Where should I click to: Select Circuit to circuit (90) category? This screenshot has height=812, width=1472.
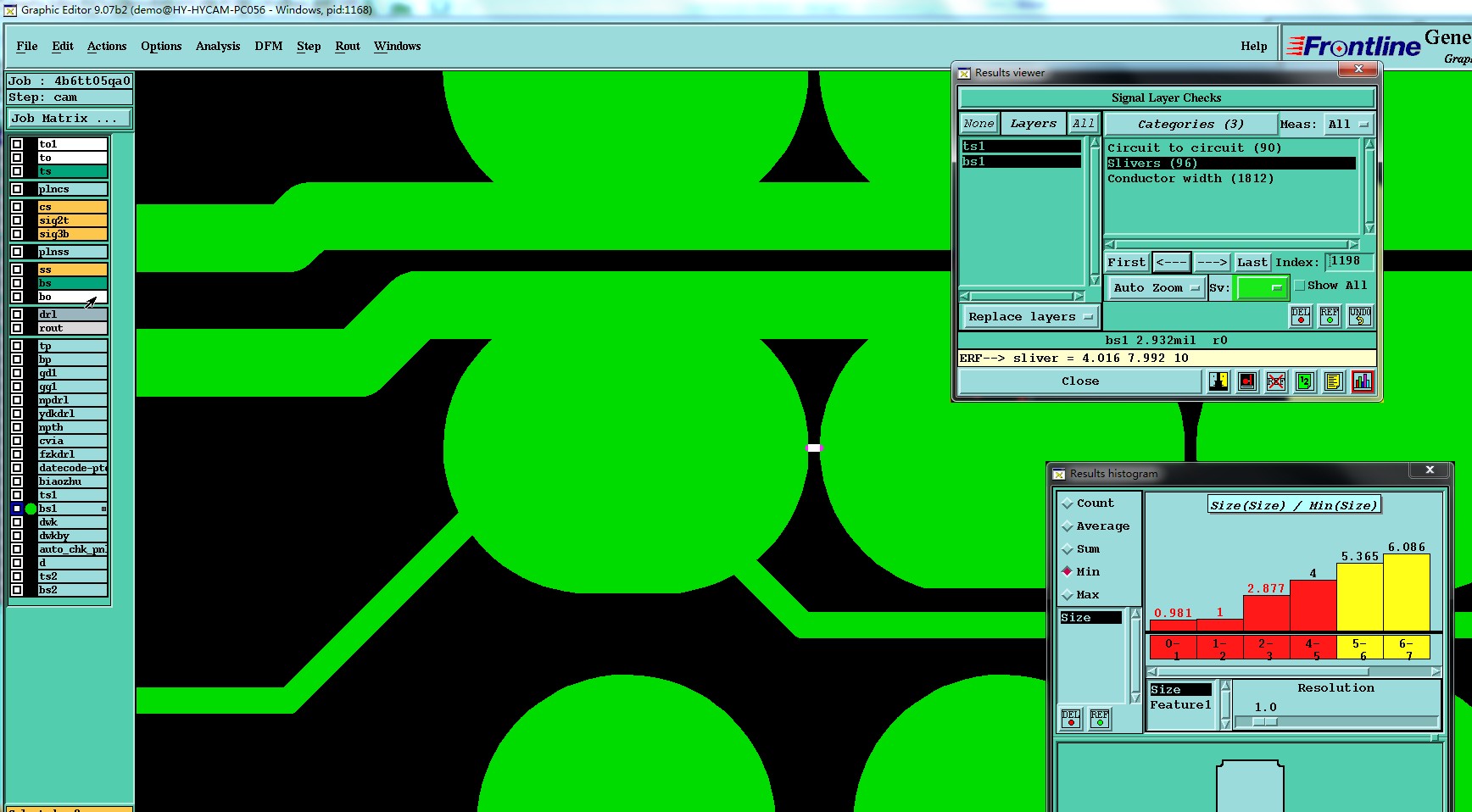click(1194, 148)
